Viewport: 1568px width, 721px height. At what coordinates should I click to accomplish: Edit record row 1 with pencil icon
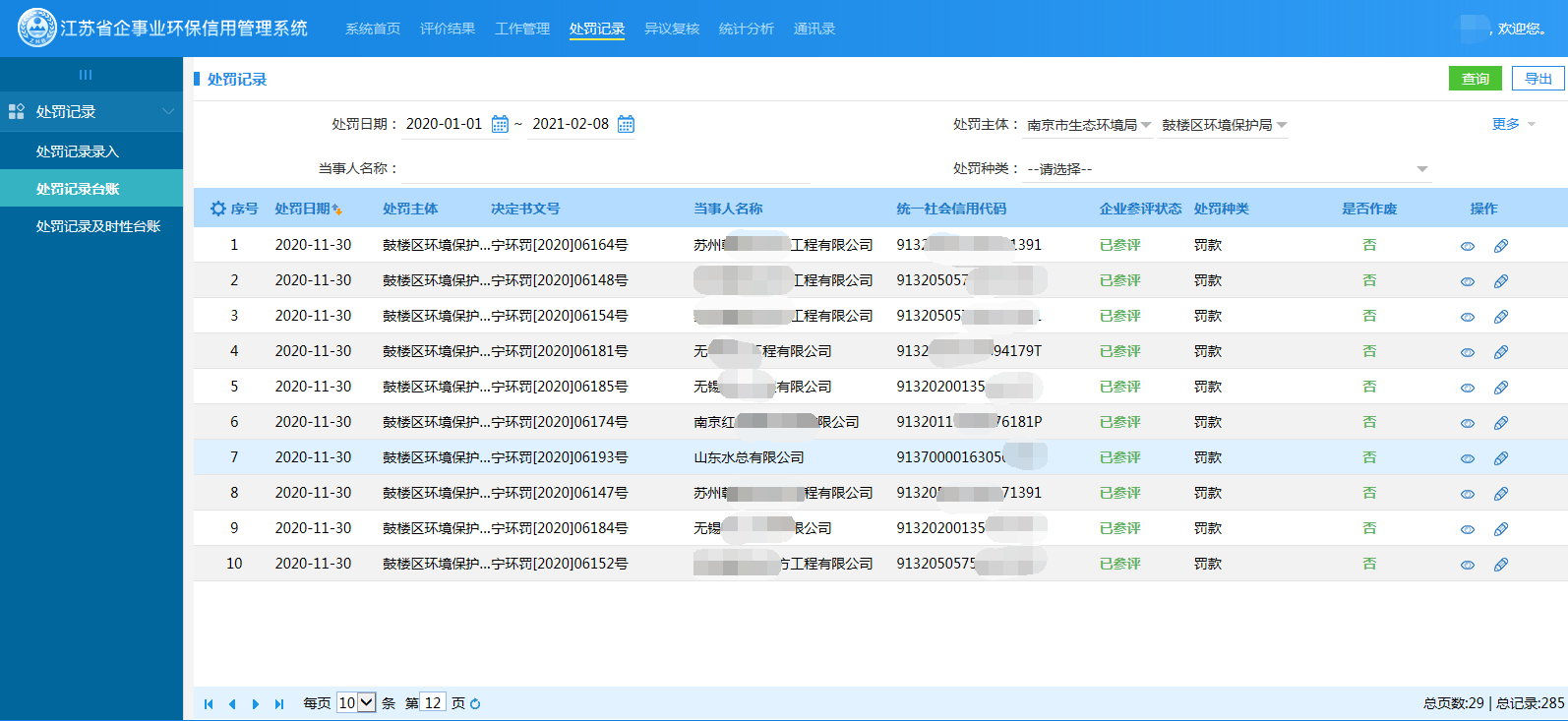pos(1501,246)
